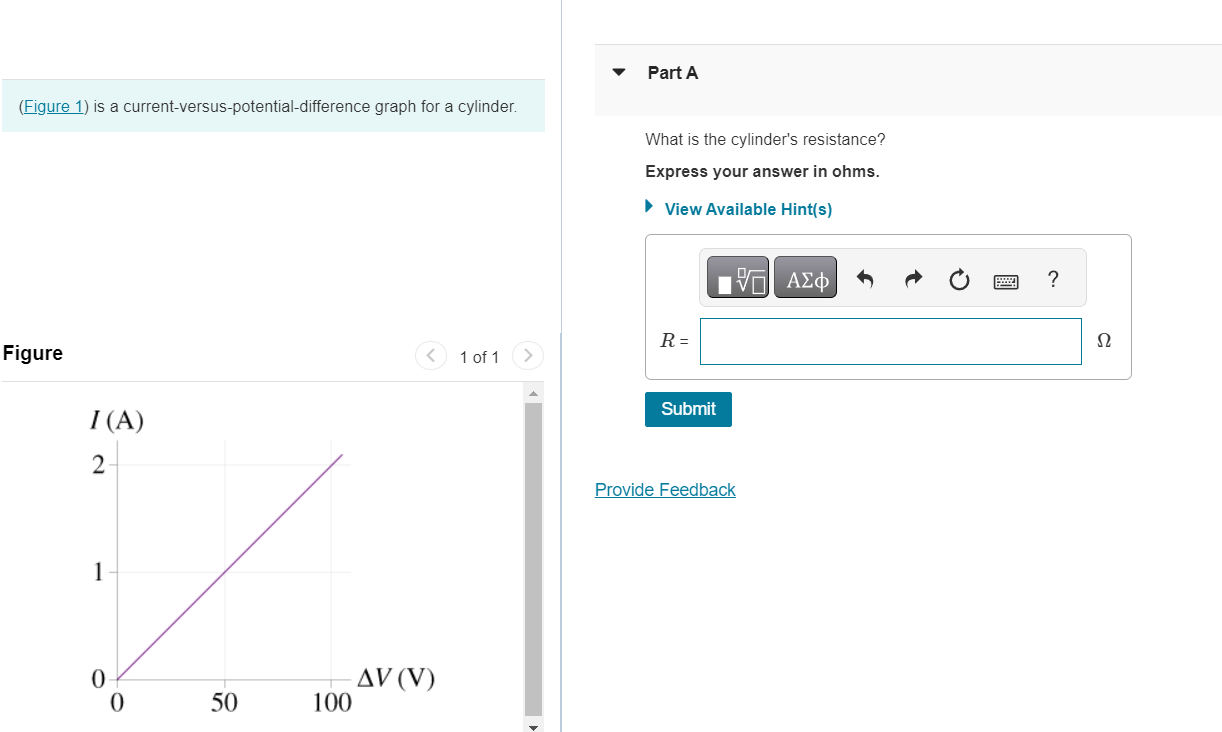This screenshot has width=1222, height=732.
Task: Open equation editor help with question mark
Action: pyautogui.click(x=1052, y=281)
